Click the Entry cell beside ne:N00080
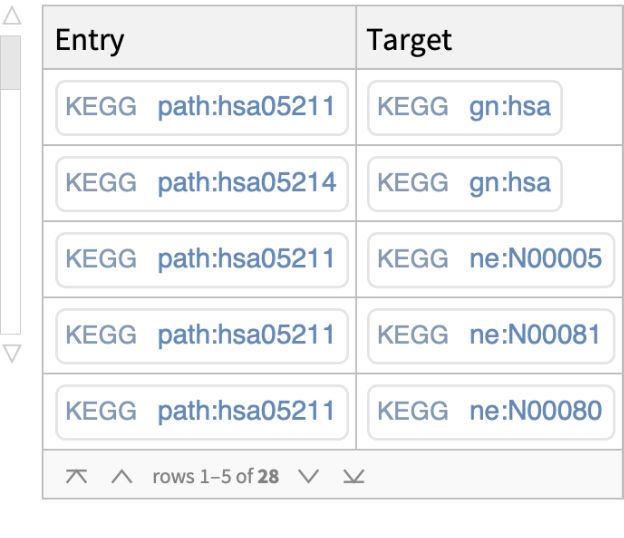This screenshot has height=538, width=624. (x=202, y=411)
